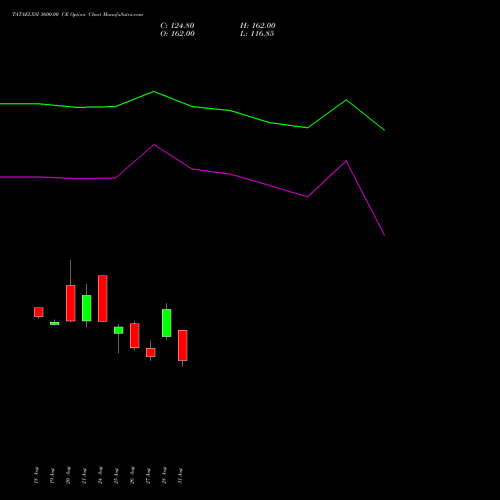
Task: Select the green candlestick above 25 Aug
Action: (x=119, y=330)
